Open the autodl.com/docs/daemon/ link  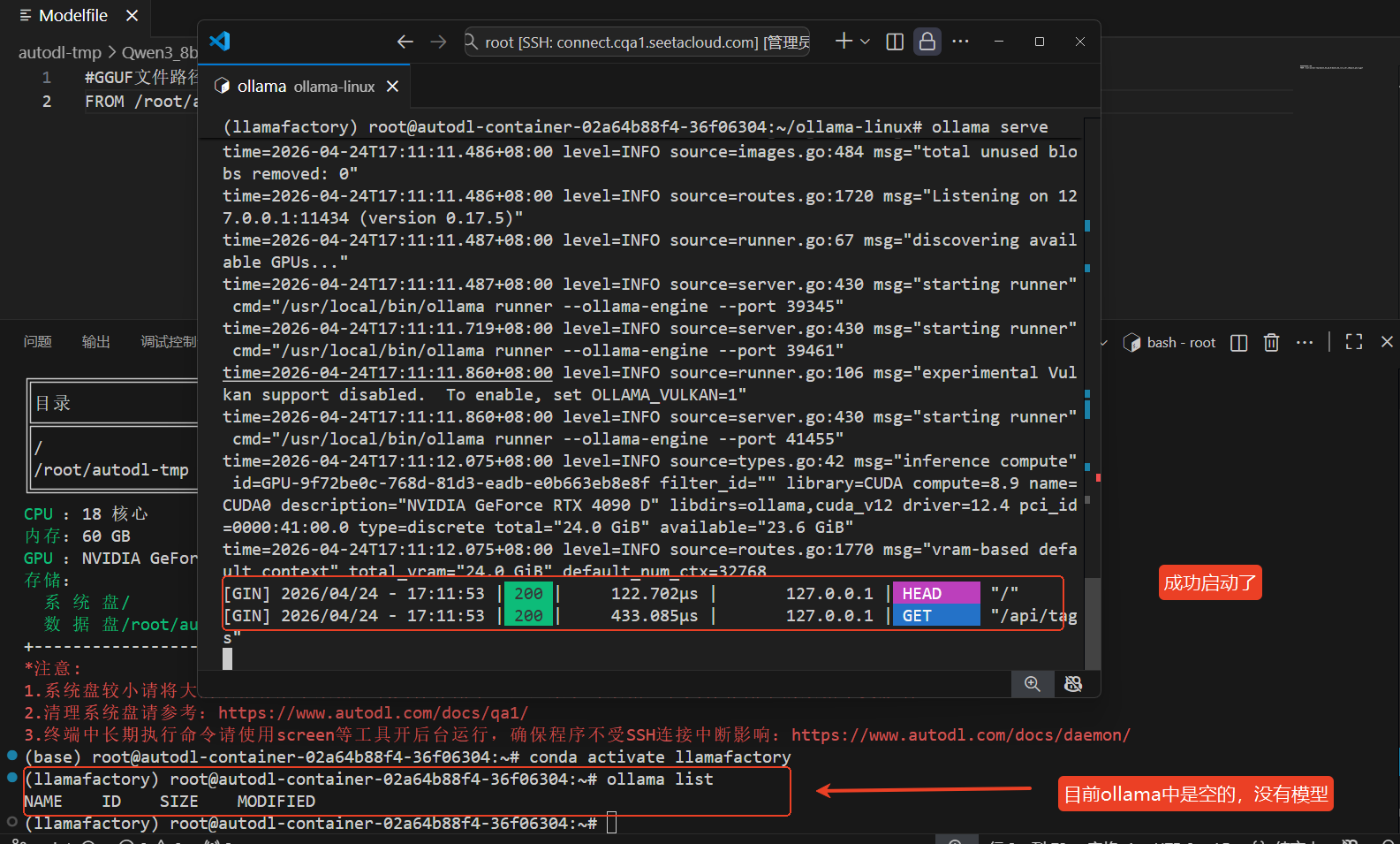pyautogui.click(x=961, y=735)
